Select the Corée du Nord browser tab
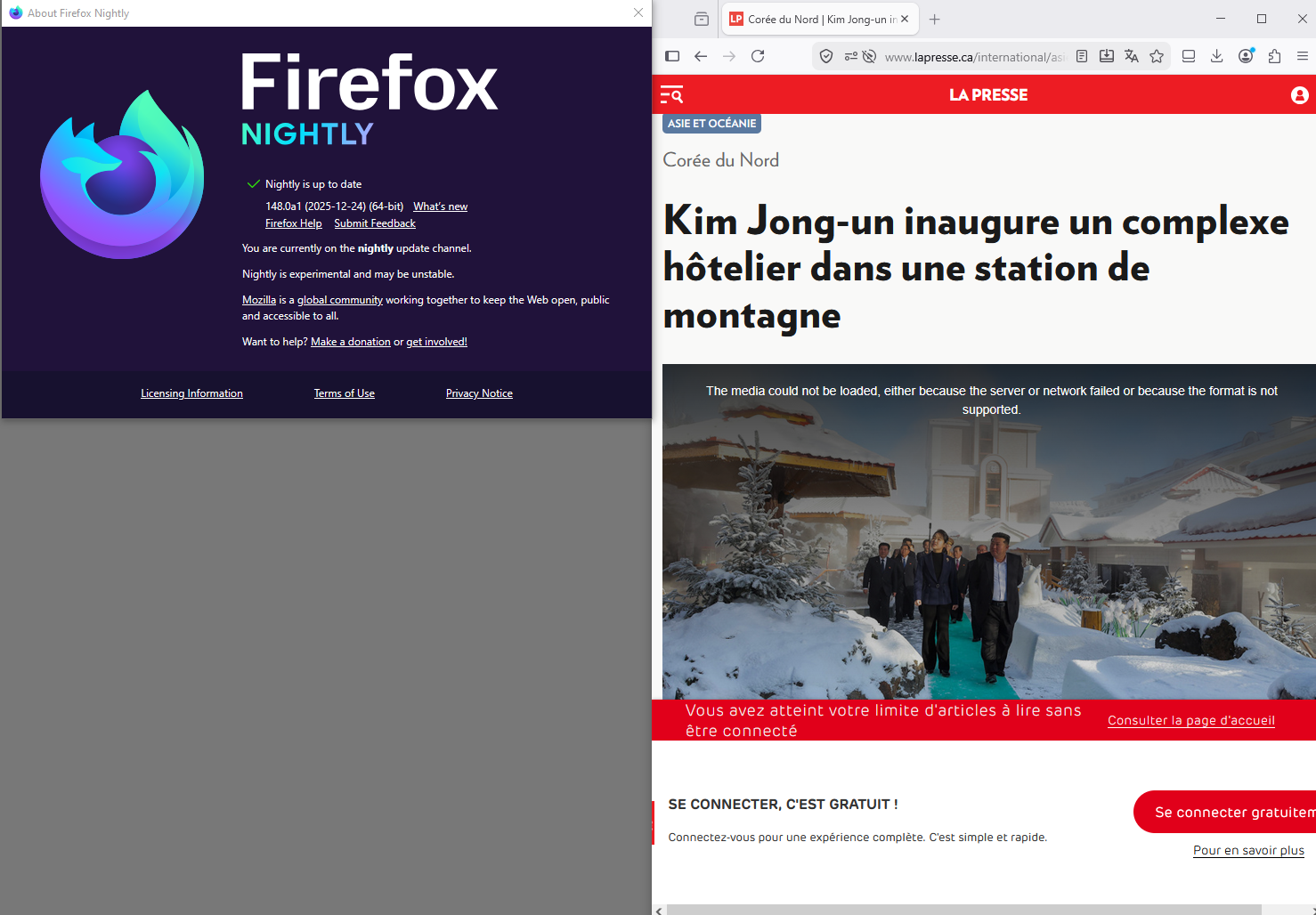The width and height of the screenshot is (1316, 915). point(819,19)
